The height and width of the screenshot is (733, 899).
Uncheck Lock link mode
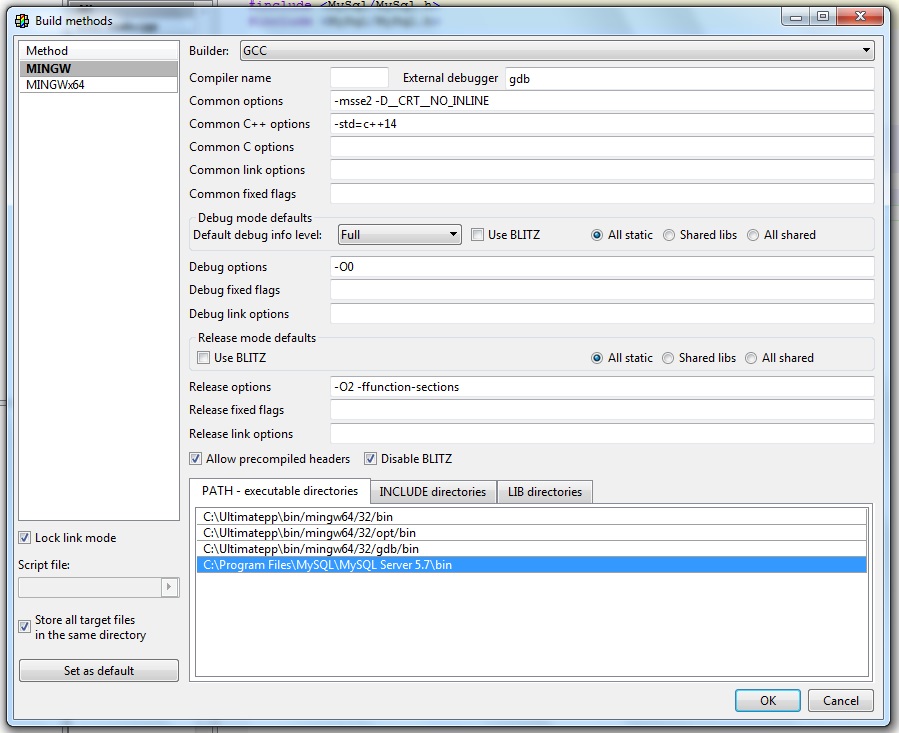tap(25, 538)
